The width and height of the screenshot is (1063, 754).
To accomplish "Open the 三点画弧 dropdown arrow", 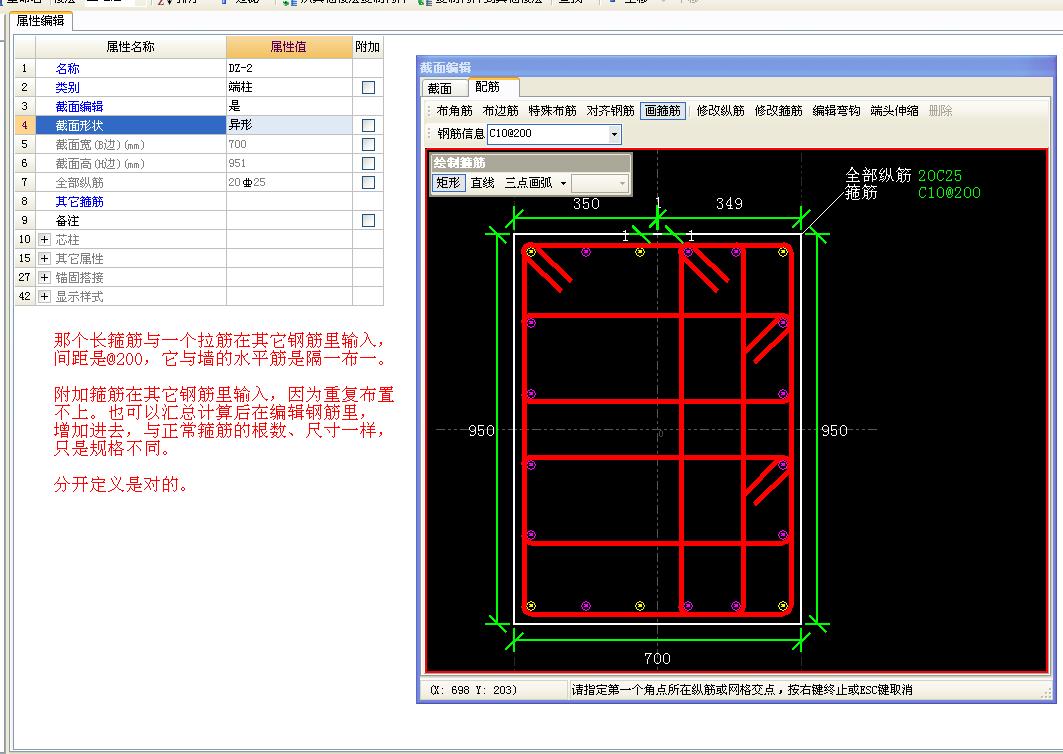I will click(563, 183).
